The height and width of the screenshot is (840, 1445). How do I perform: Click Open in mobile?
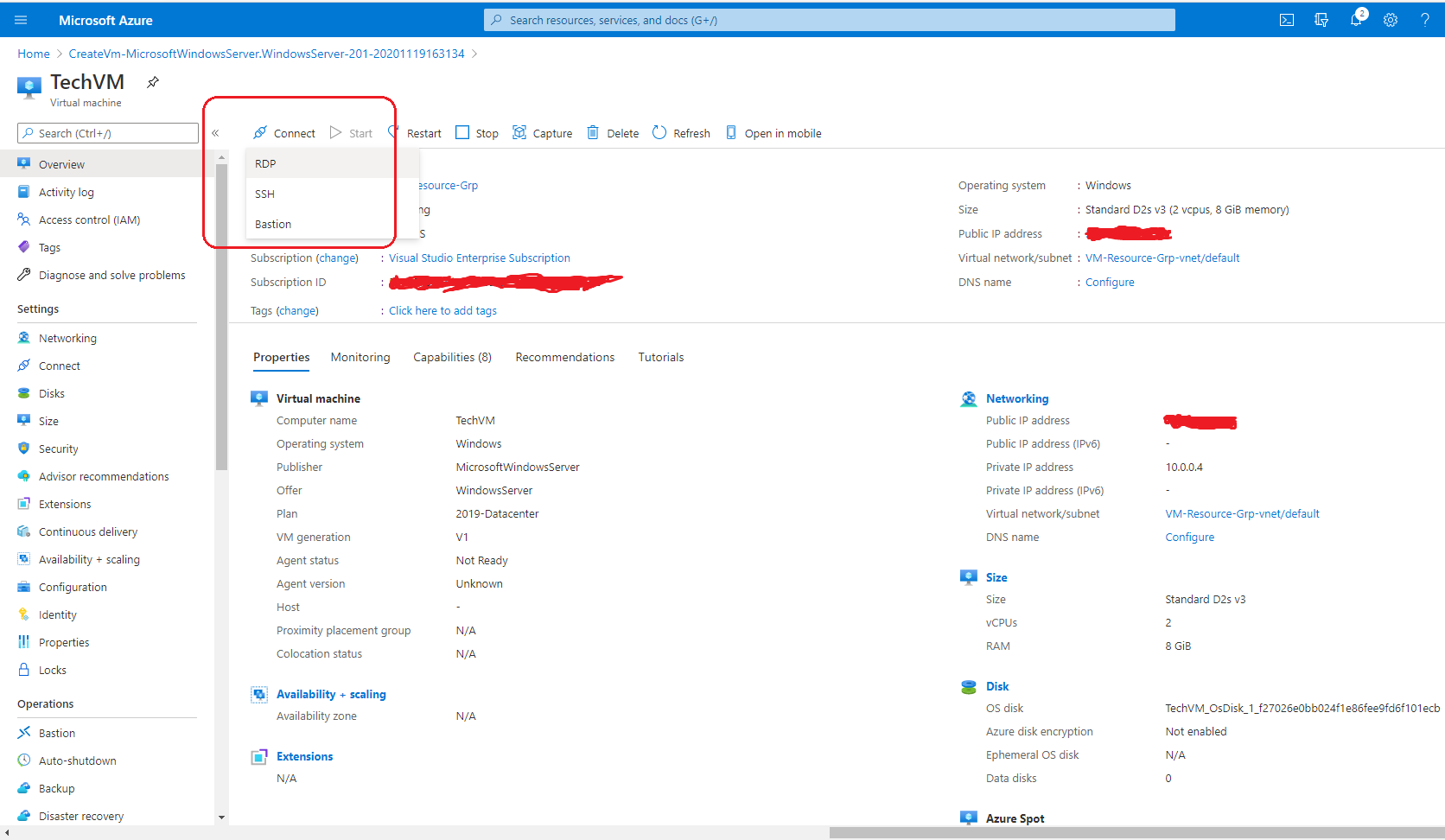[x=773, y=133]
